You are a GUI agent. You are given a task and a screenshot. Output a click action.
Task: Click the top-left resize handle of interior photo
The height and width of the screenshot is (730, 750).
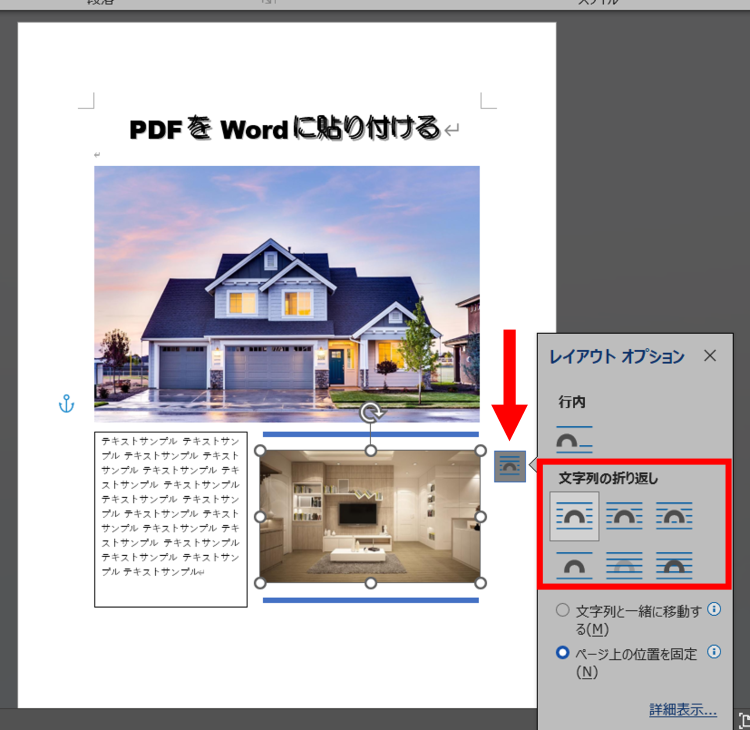(260, 451)
